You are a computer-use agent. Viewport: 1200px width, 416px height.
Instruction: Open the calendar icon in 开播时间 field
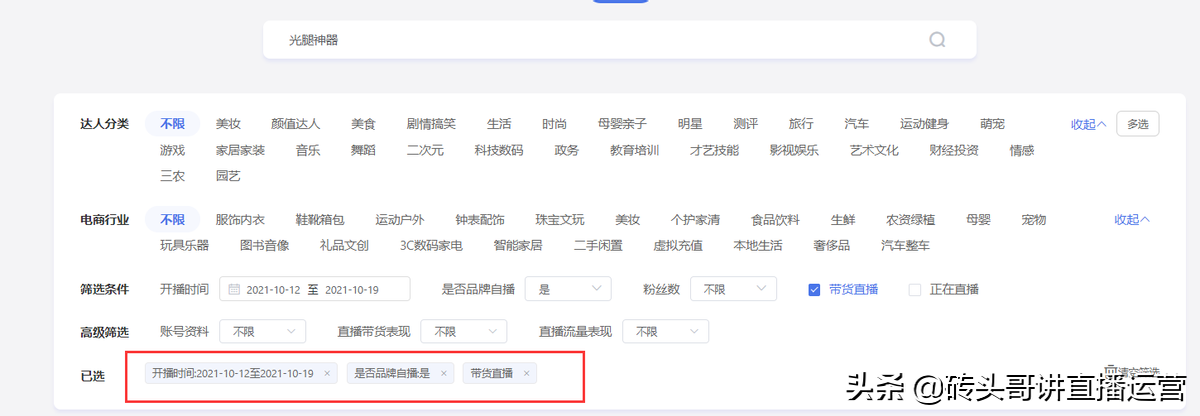click(234, 289)
